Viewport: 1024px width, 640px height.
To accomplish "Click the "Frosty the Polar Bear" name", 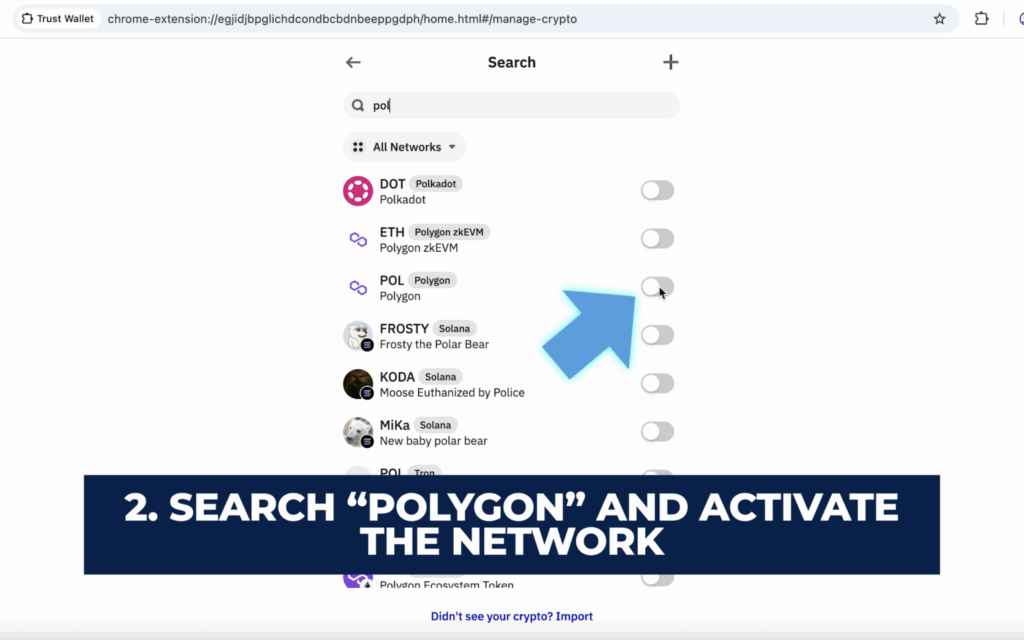I will click(x=434, y=344).
